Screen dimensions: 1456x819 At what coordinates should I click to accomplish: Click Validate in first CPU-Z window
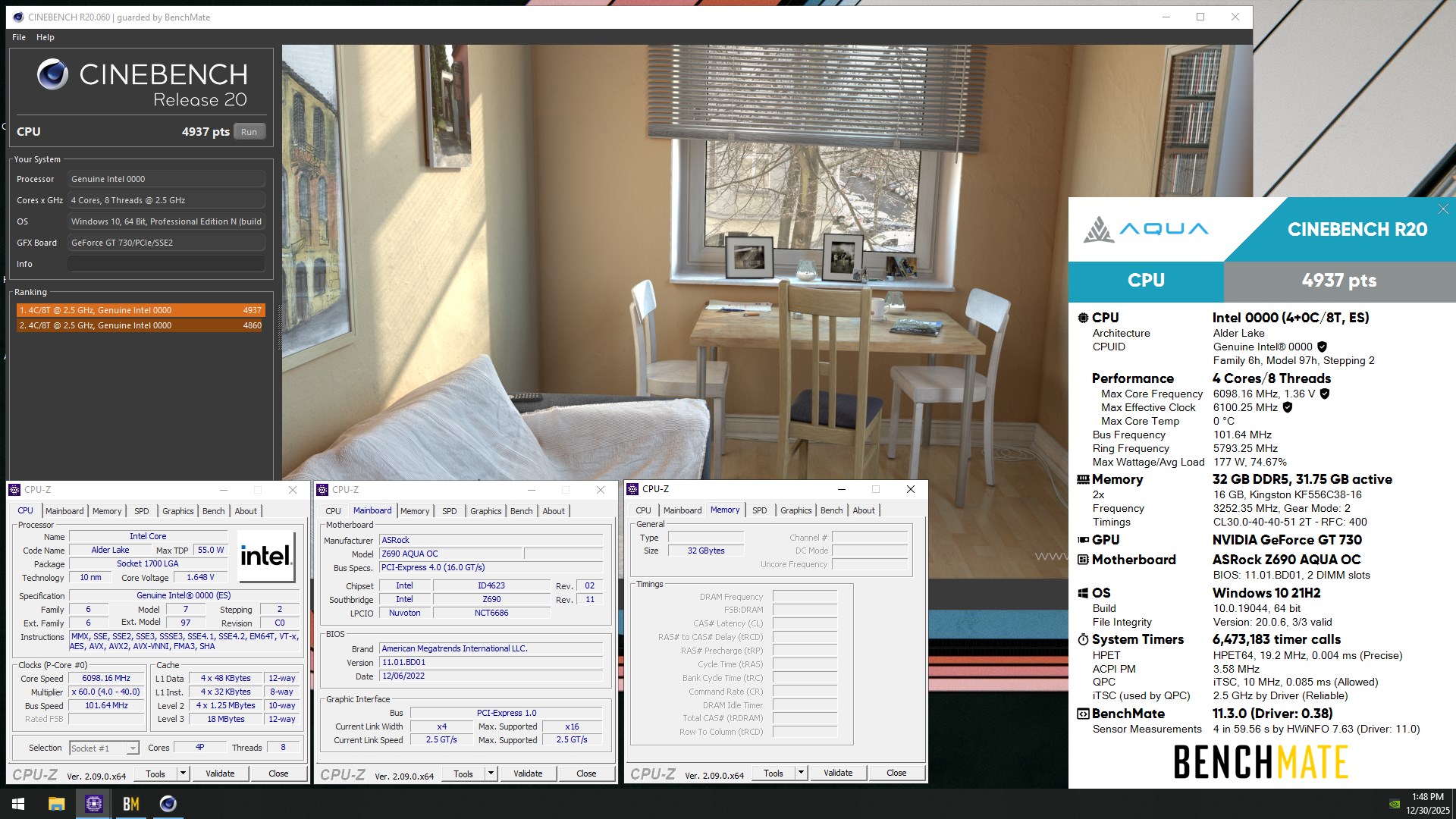[220, 773]
